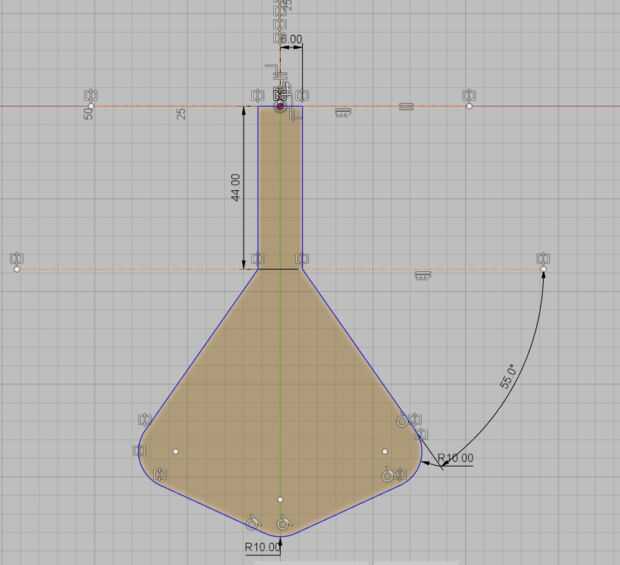Select the R10.00 dimension beside right fillet
This screenshot has width=620, height=565.
[456, 458]
